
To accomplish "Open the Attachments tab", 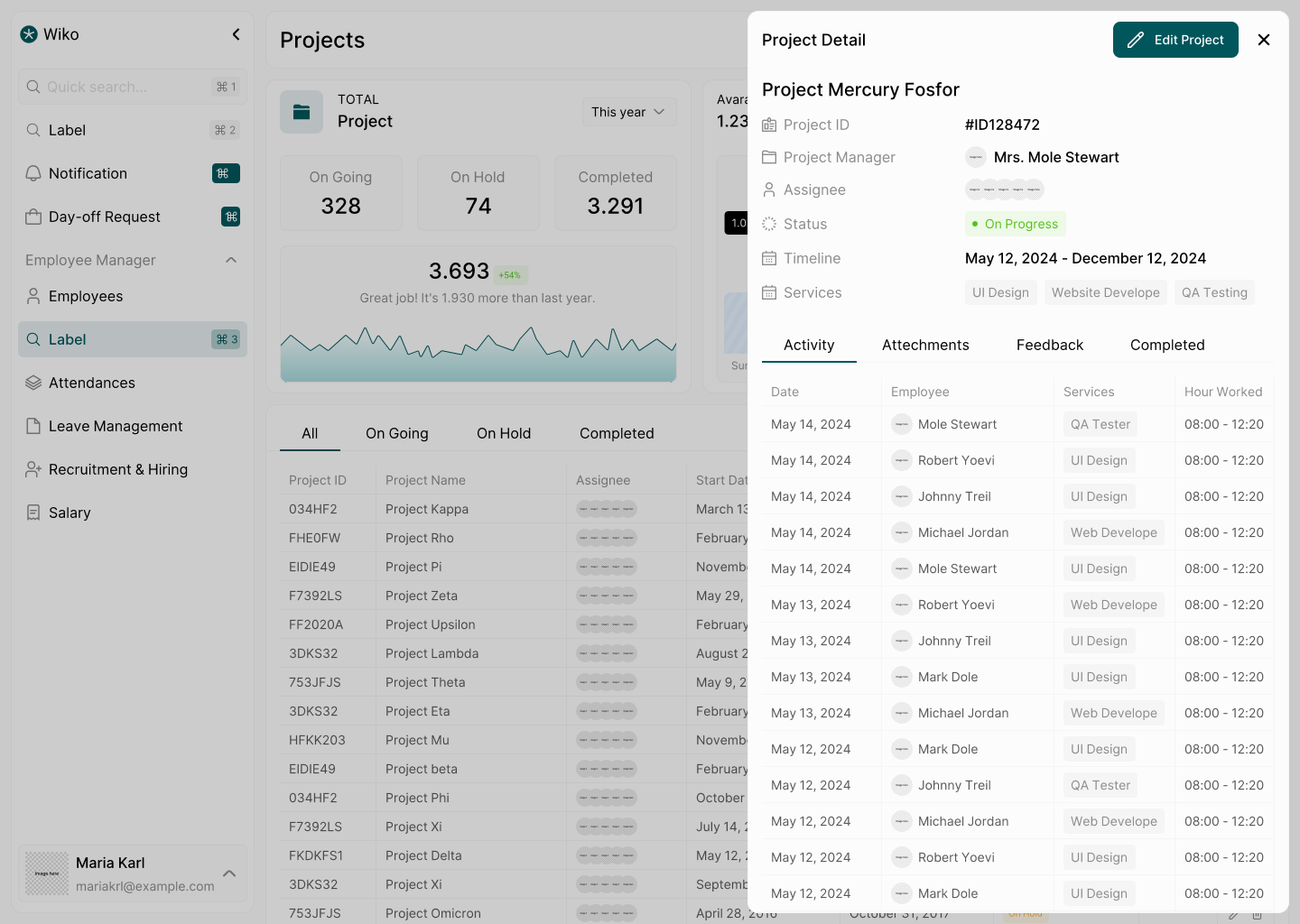I will coord(925,345).
